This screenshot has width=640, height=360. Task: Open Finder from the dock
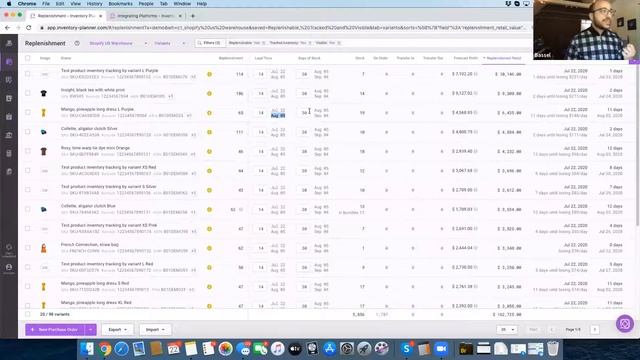point(87,349)
